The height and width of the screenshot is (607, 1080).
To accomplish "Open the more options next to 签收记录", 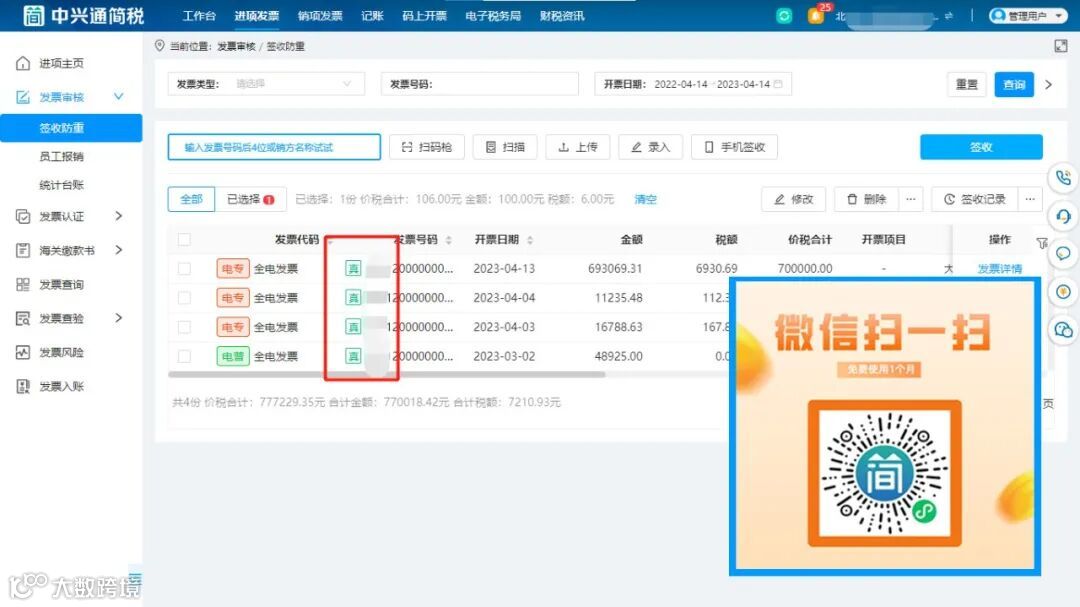I will pyautogui.click(x=1030, y=199).
